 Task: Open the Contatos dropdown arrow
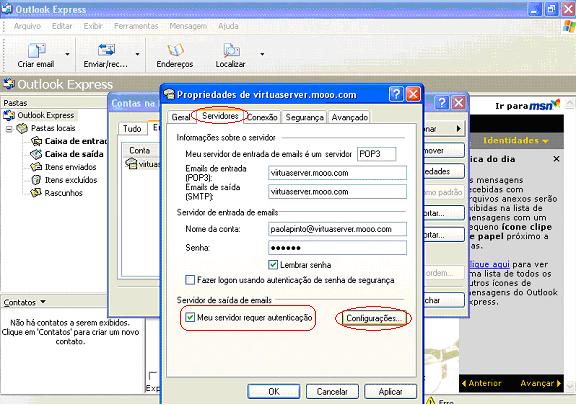[x=43, y=302]
